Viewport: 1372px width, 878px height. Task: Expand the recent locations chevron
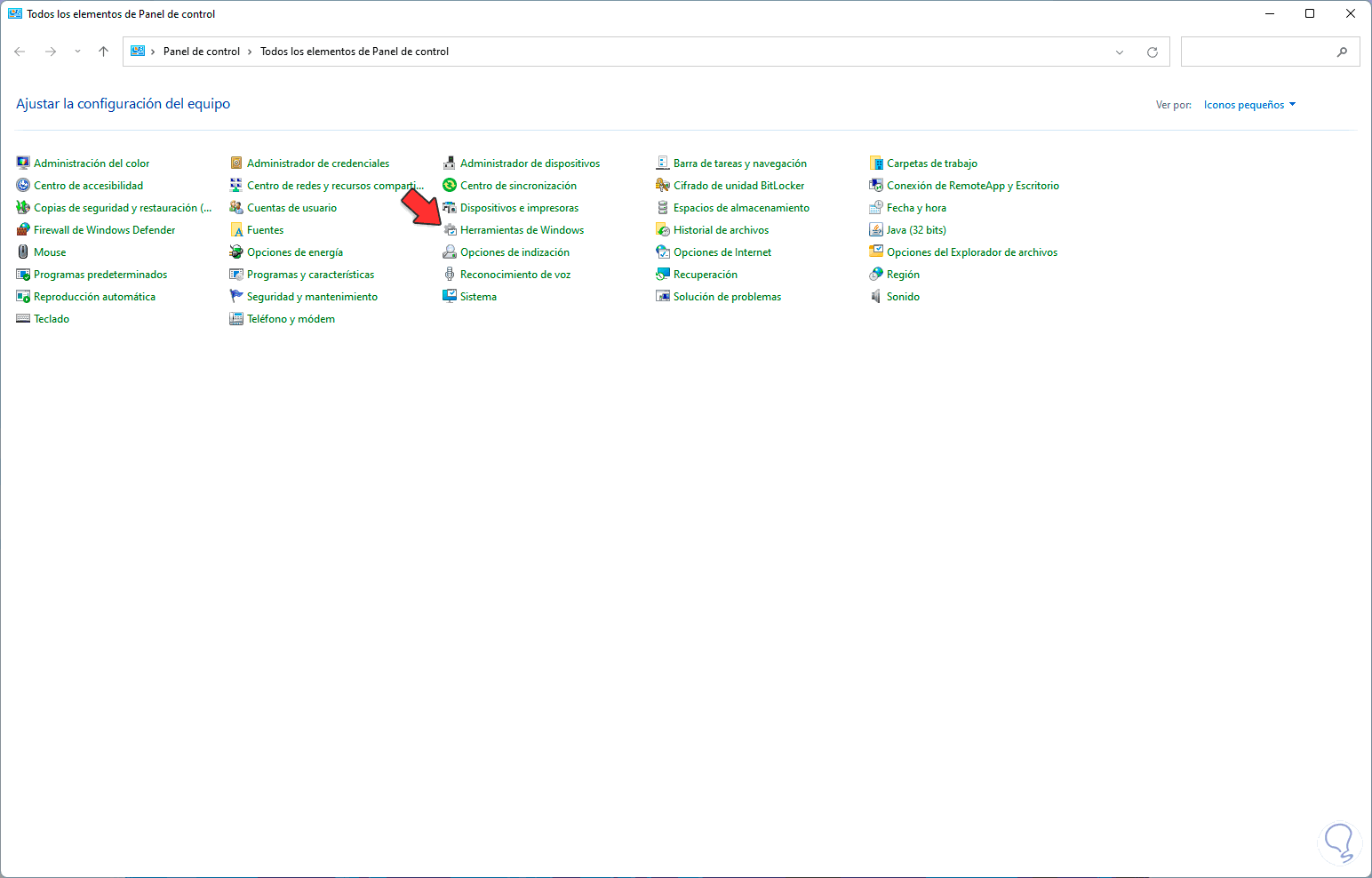coord(77,52)
